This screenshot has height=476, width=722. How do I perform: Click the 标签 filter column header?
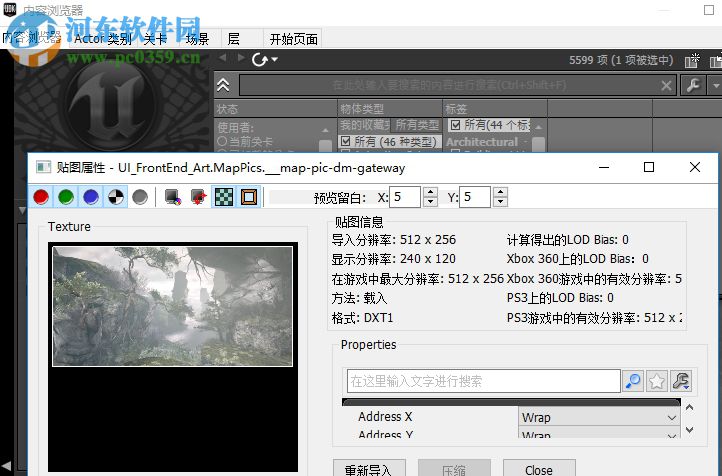click(x=495, y=109)
